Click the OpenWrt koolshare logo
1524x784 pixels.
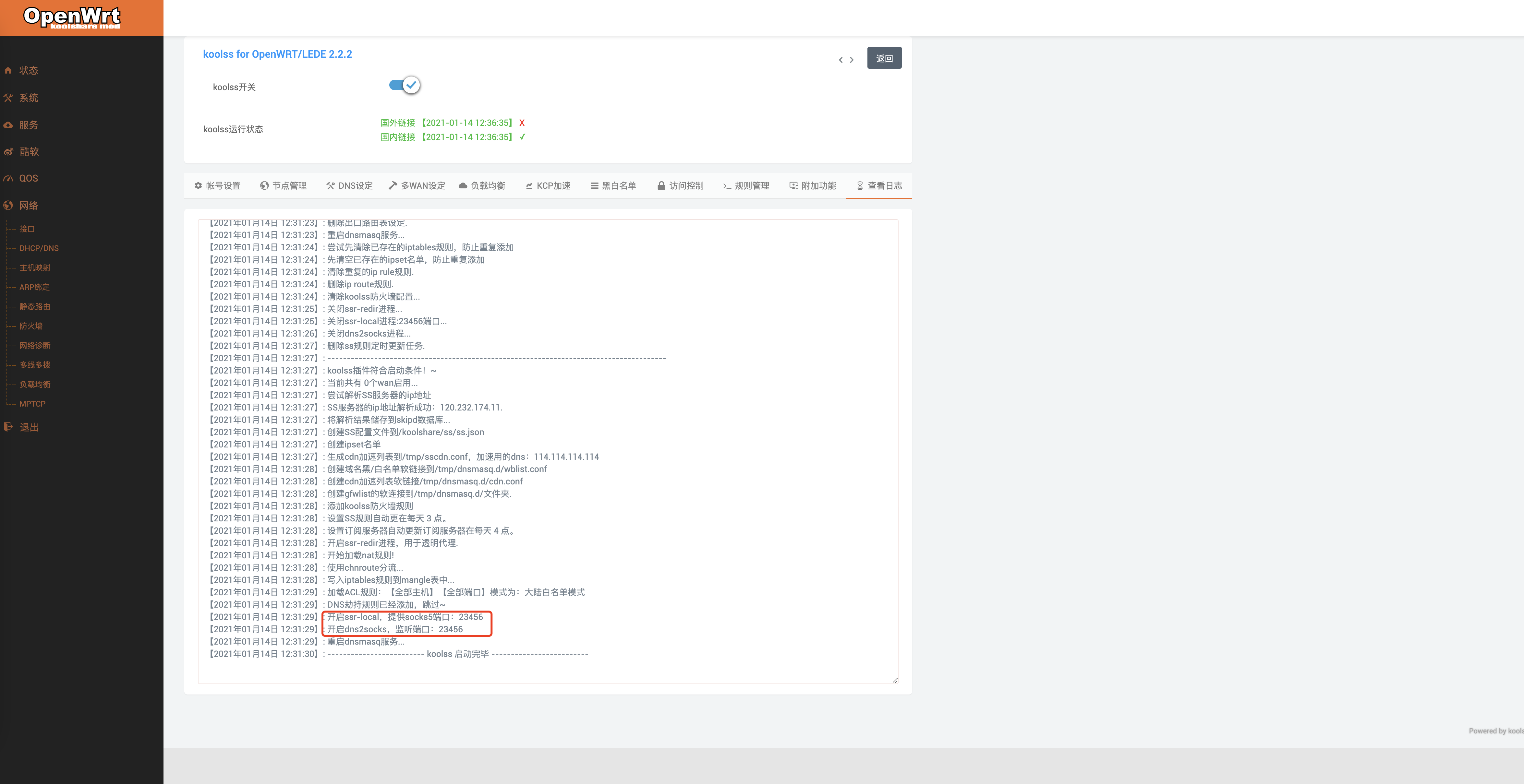point(72,17)
